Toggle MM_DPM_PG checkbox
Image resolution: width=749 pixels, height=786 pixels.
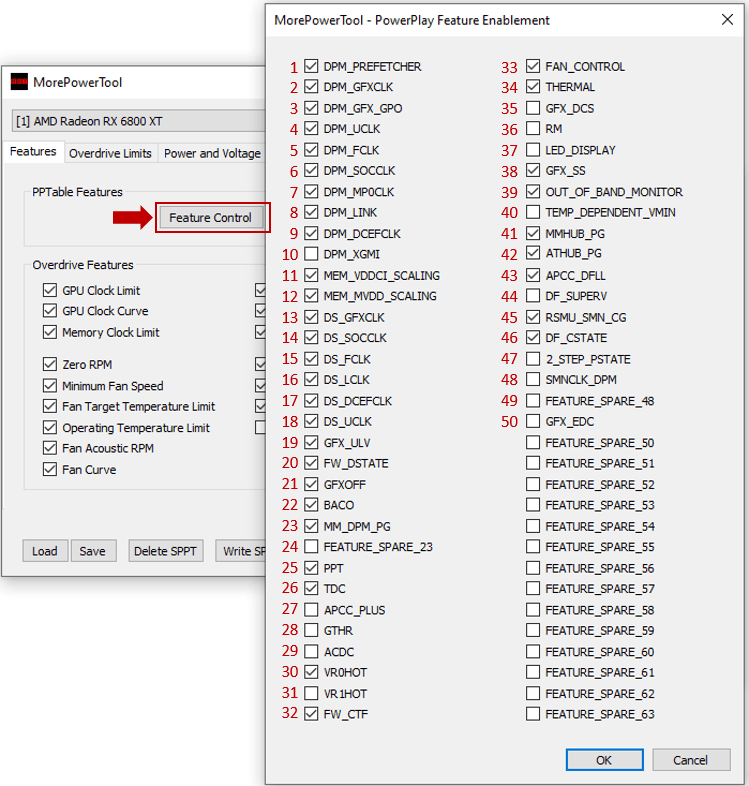point(311,526)
